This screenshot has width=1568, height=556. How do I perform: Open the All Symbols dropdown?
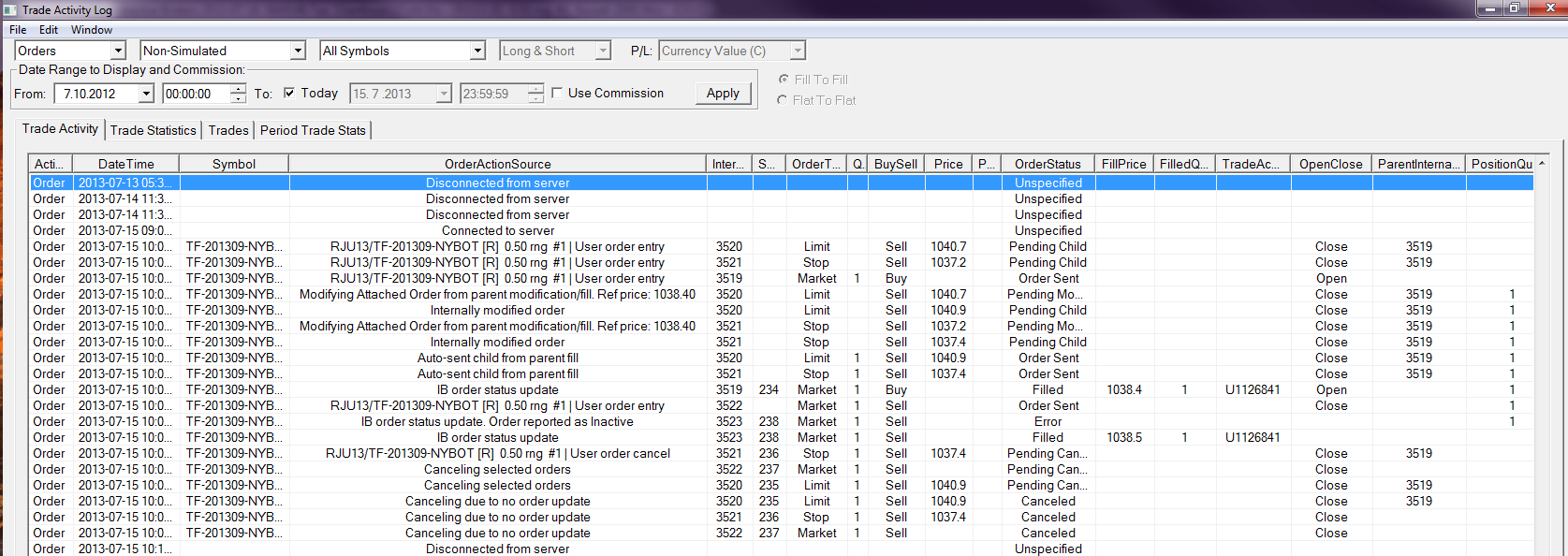coord(477,51)
